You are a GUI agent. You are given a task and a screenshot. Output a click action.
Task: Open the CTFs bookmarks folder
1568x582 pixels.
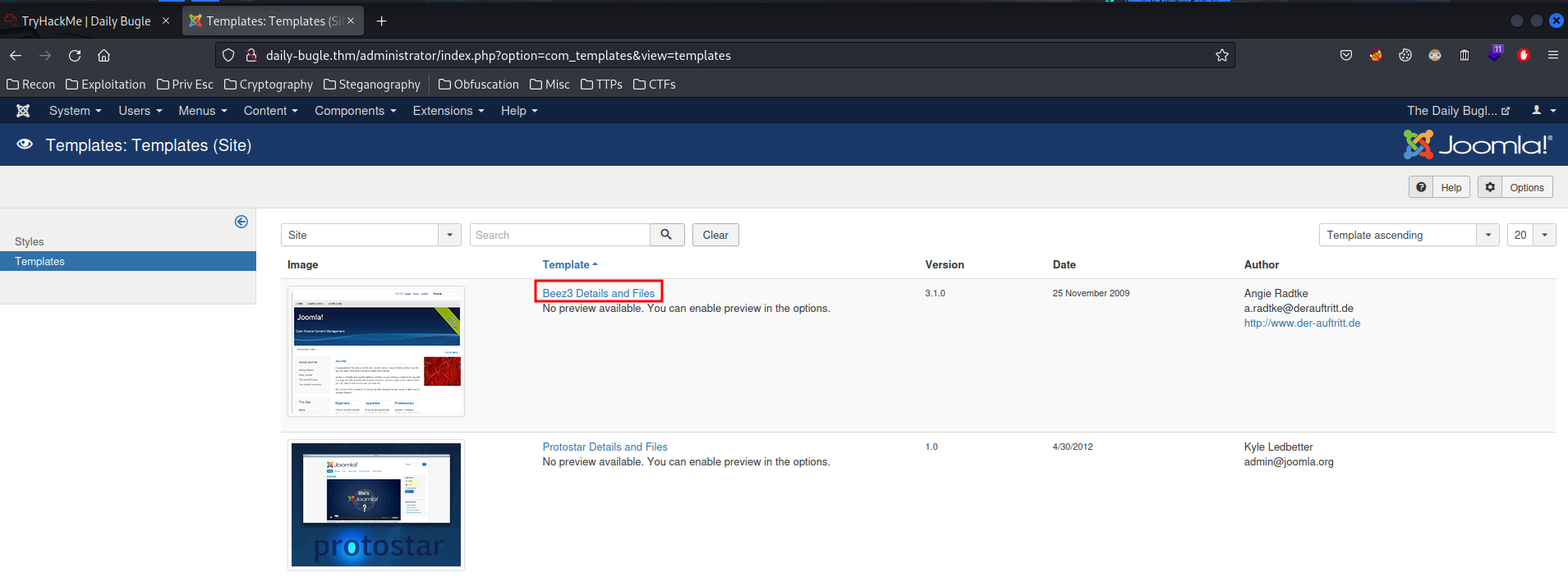pos(655,85)
